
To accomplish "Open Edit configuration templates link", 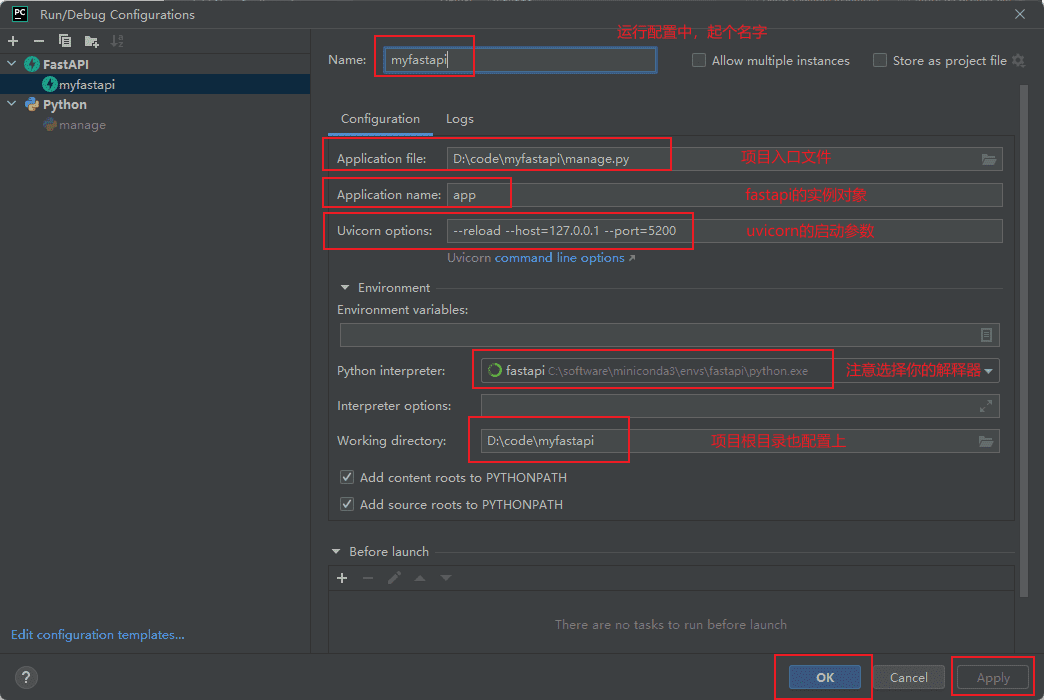I will click(98, 635).
